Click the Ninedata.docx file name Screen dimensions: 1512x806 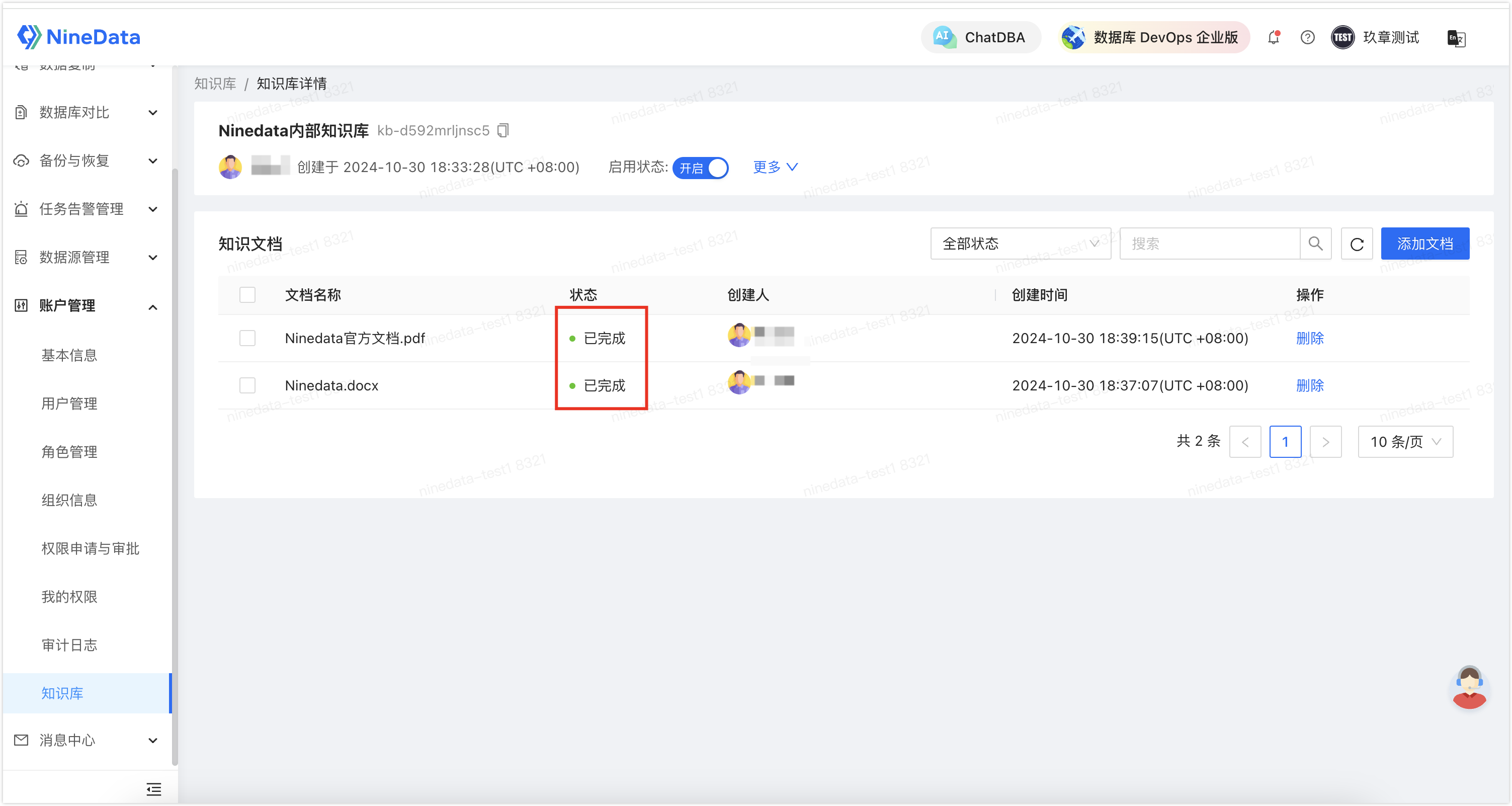[331, 385]
